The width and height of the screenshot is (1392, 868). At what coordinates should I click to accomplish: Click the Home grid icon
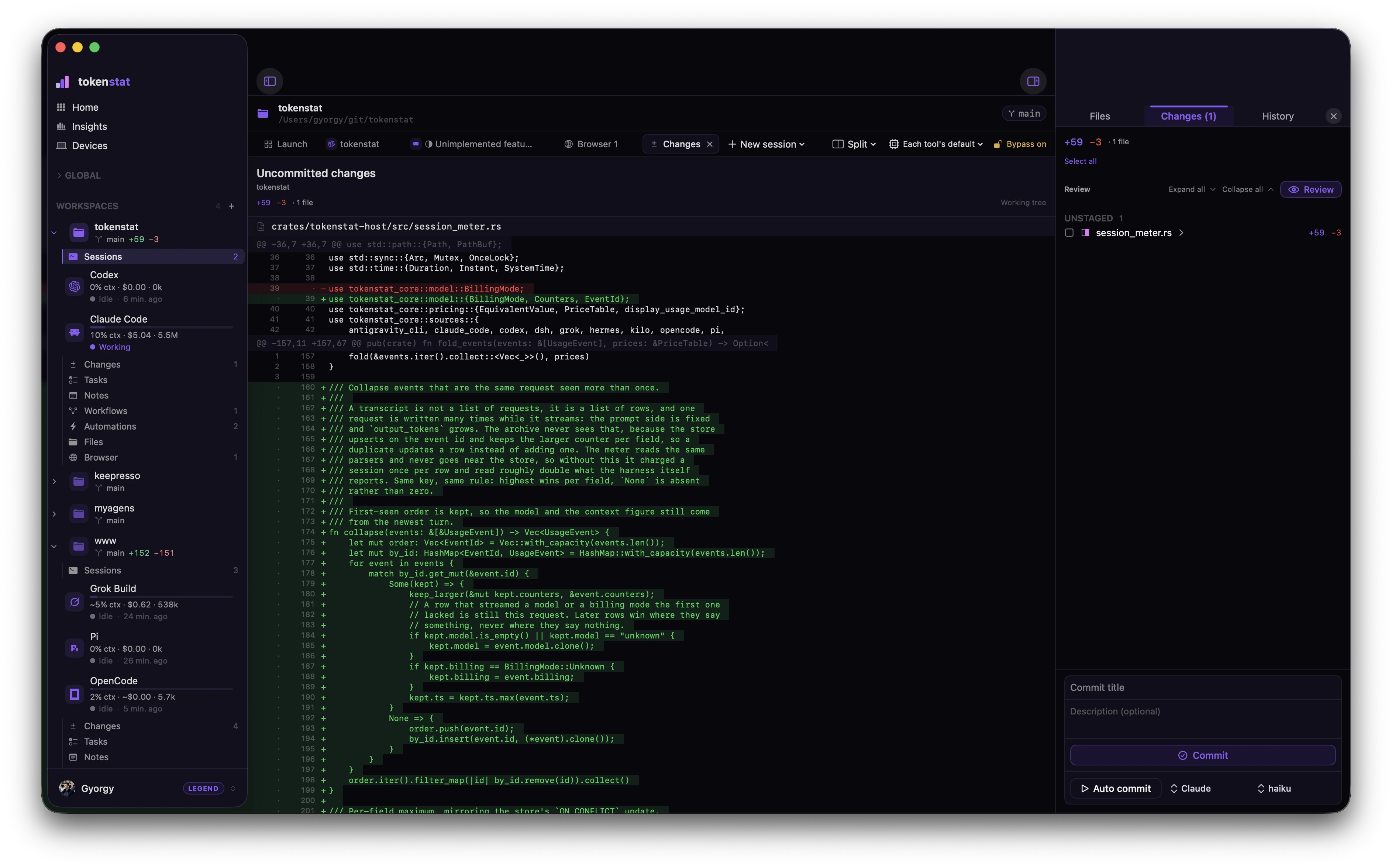coord(61,107)
